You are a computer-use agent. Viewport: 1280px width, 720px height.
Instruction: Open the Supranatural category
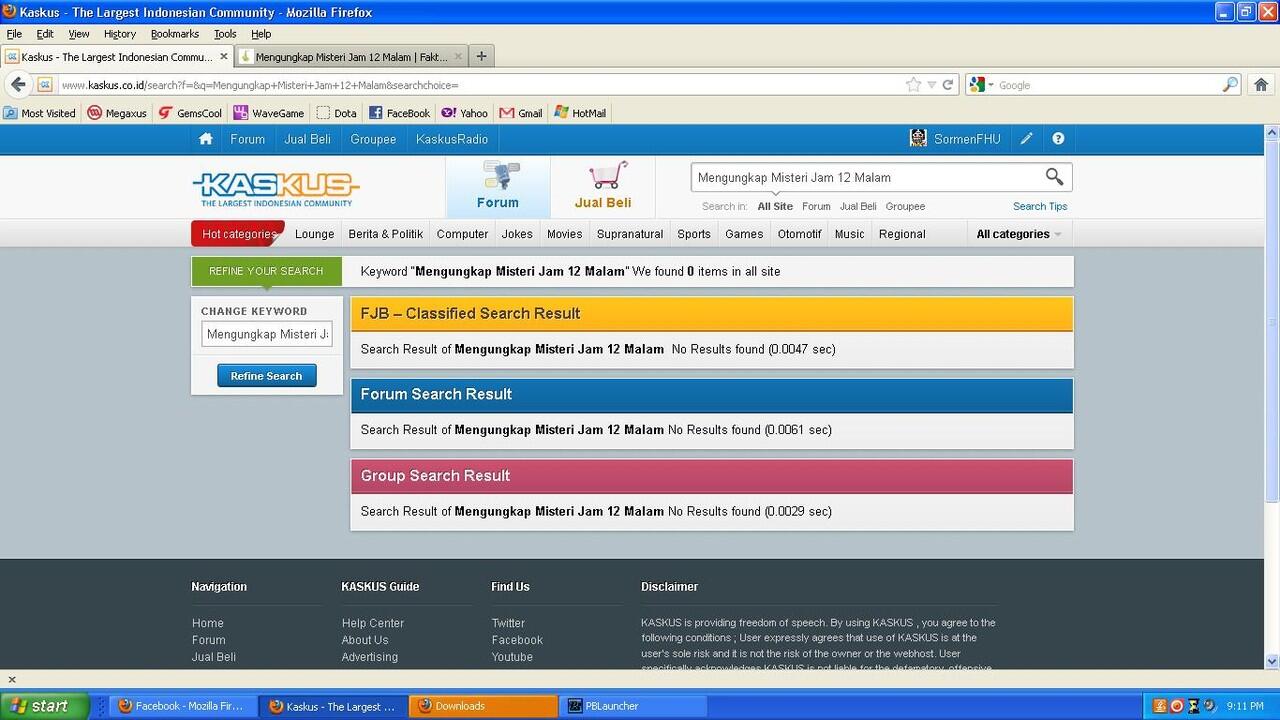pyautogui.click(x=630, y=234)
